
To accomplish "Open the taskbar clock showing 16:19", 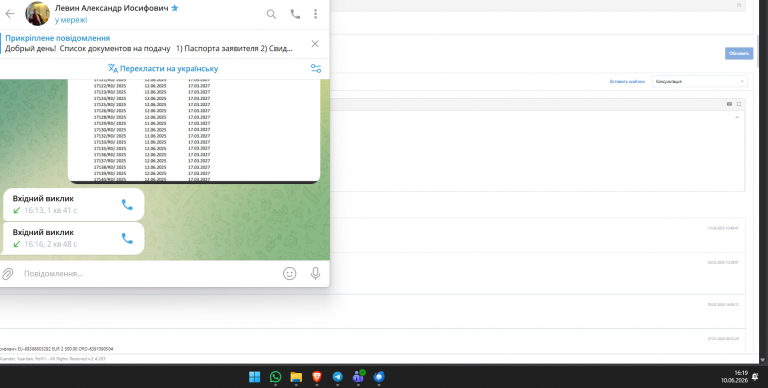I will [x=734, y=376].
